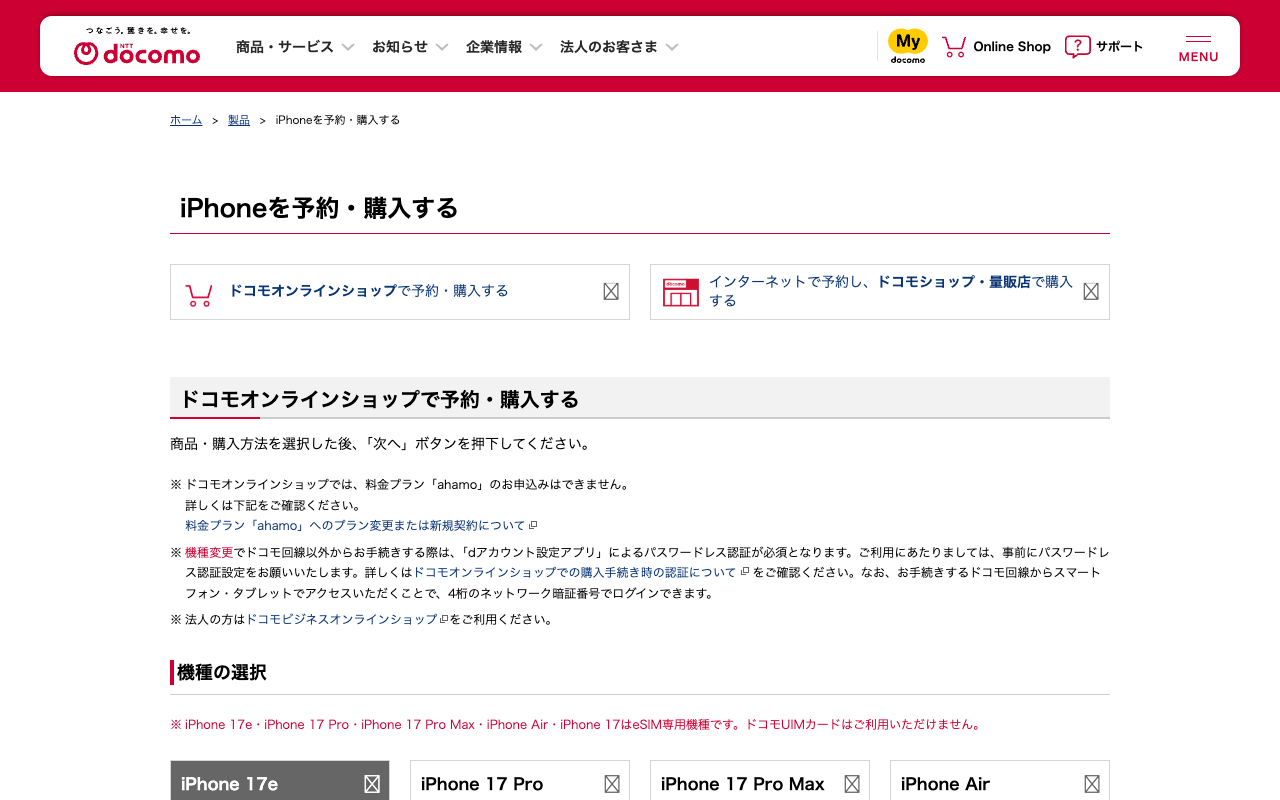Open the My docomo icon

(x=908, y=46)
